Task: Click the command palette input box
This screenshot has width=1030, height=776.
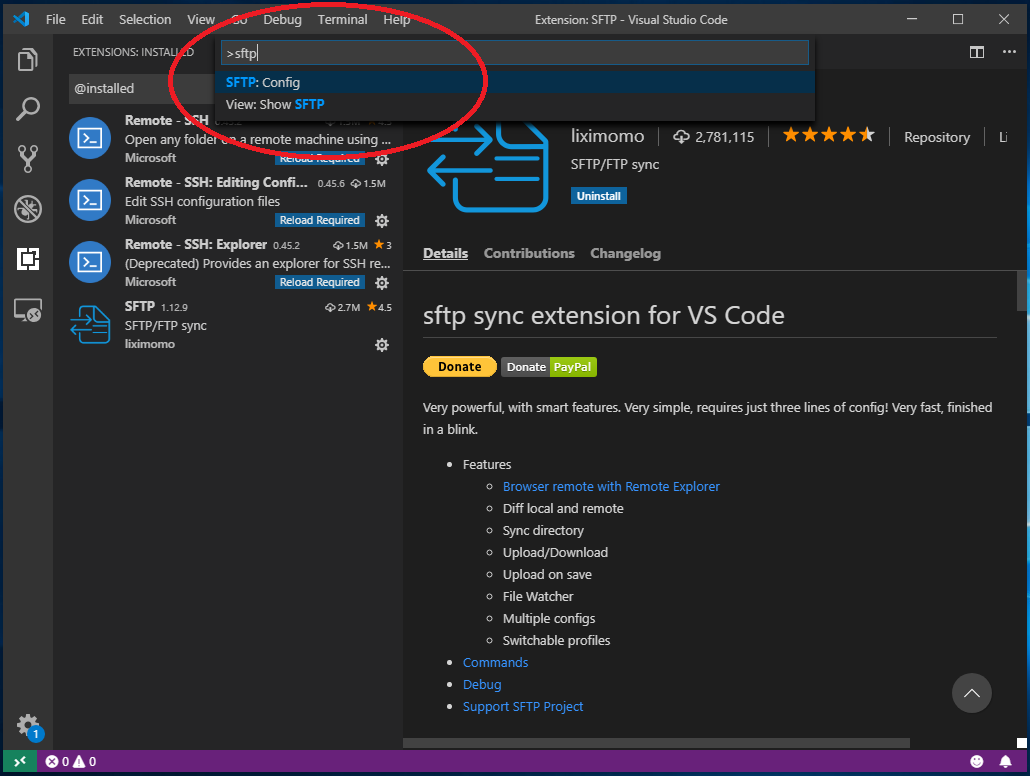Action: point(515,53)
